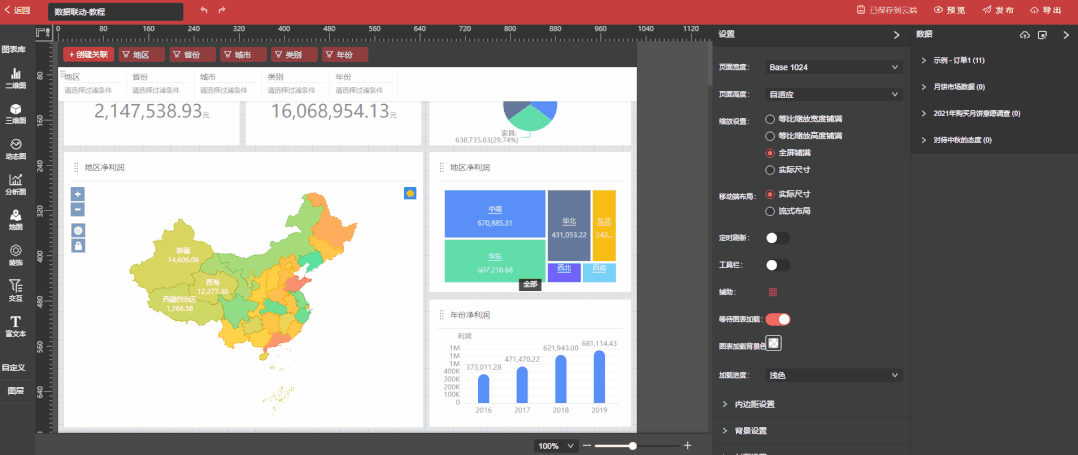Click the map lock icon

pos(78,245)
